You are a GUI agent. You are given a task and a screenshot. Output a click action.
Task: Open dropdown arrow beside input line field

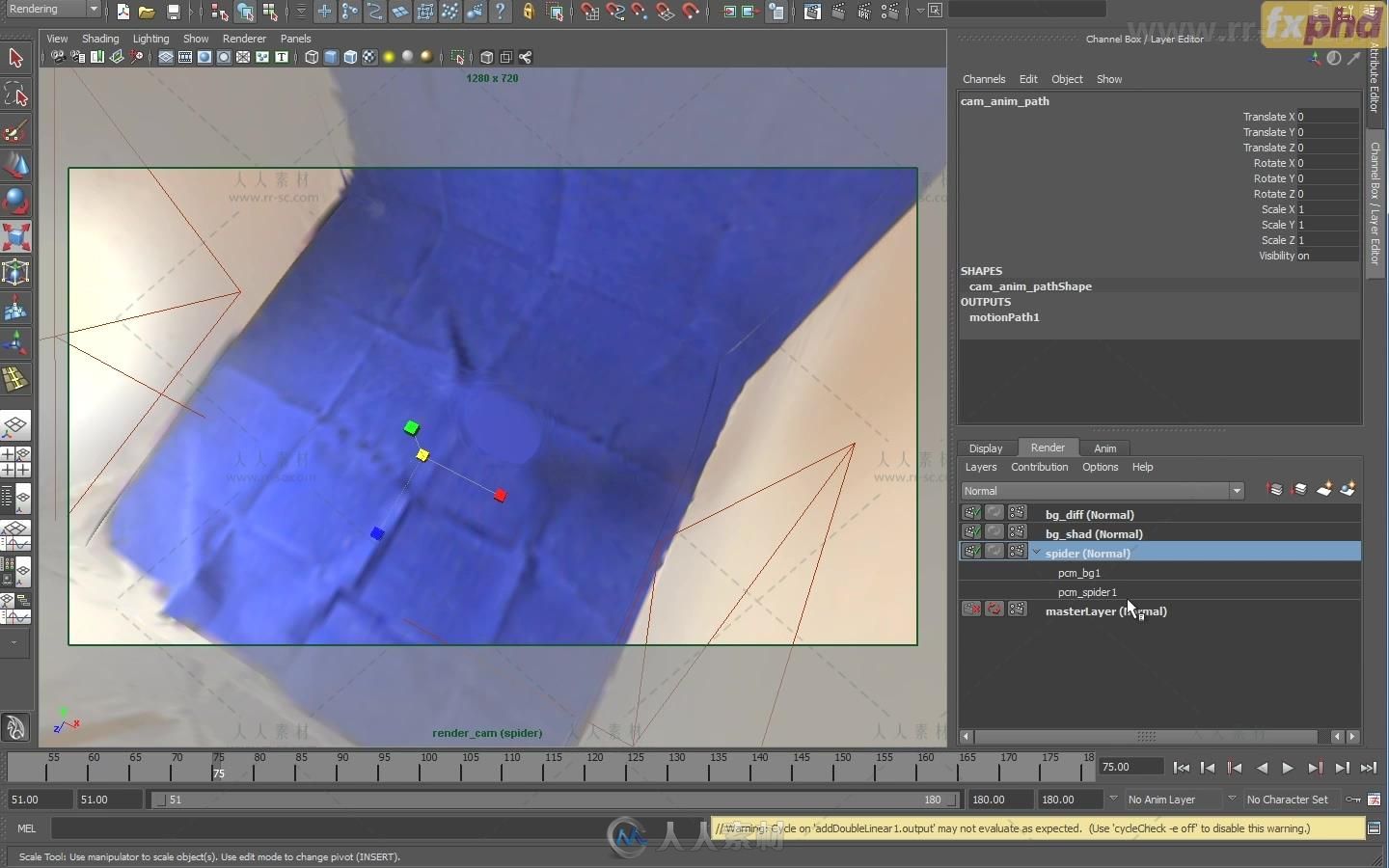[x=920, y=11]
